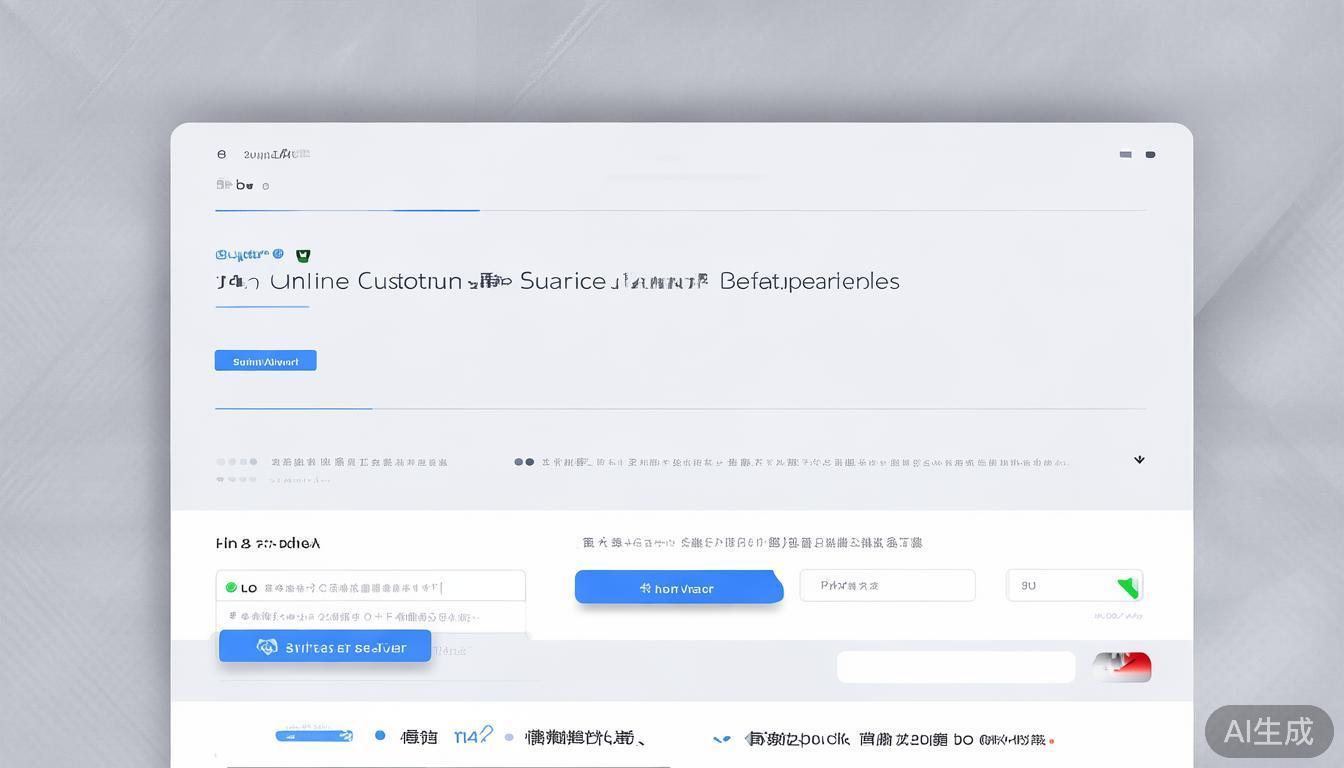Image resolution: width=1344 pixels, height=768 pixels.
Task: Click the panda icon inside the blue pill button
Action: click(266, 647)
